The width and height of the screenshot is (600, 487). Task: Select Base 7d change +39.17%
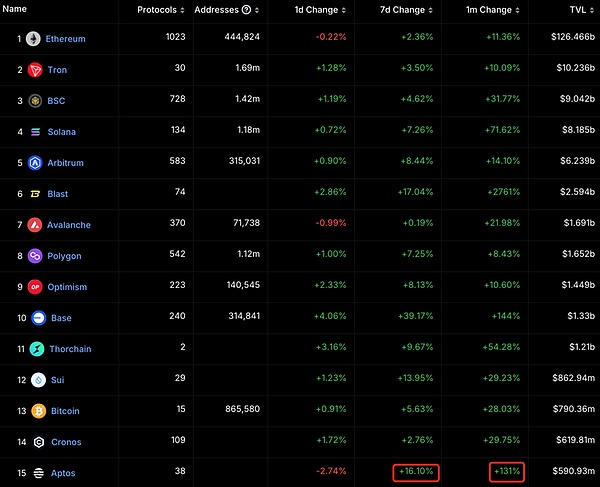pyautogui.click(x=416, y=316)
